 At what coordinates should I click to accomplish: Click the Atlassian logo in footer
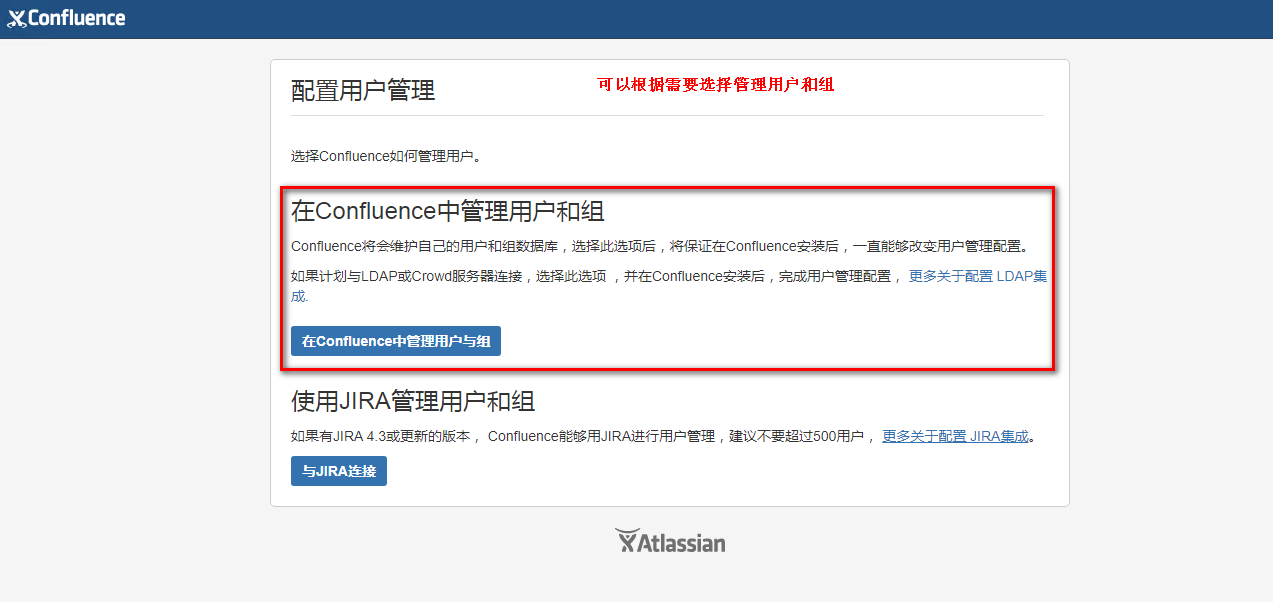pos(670,541)
